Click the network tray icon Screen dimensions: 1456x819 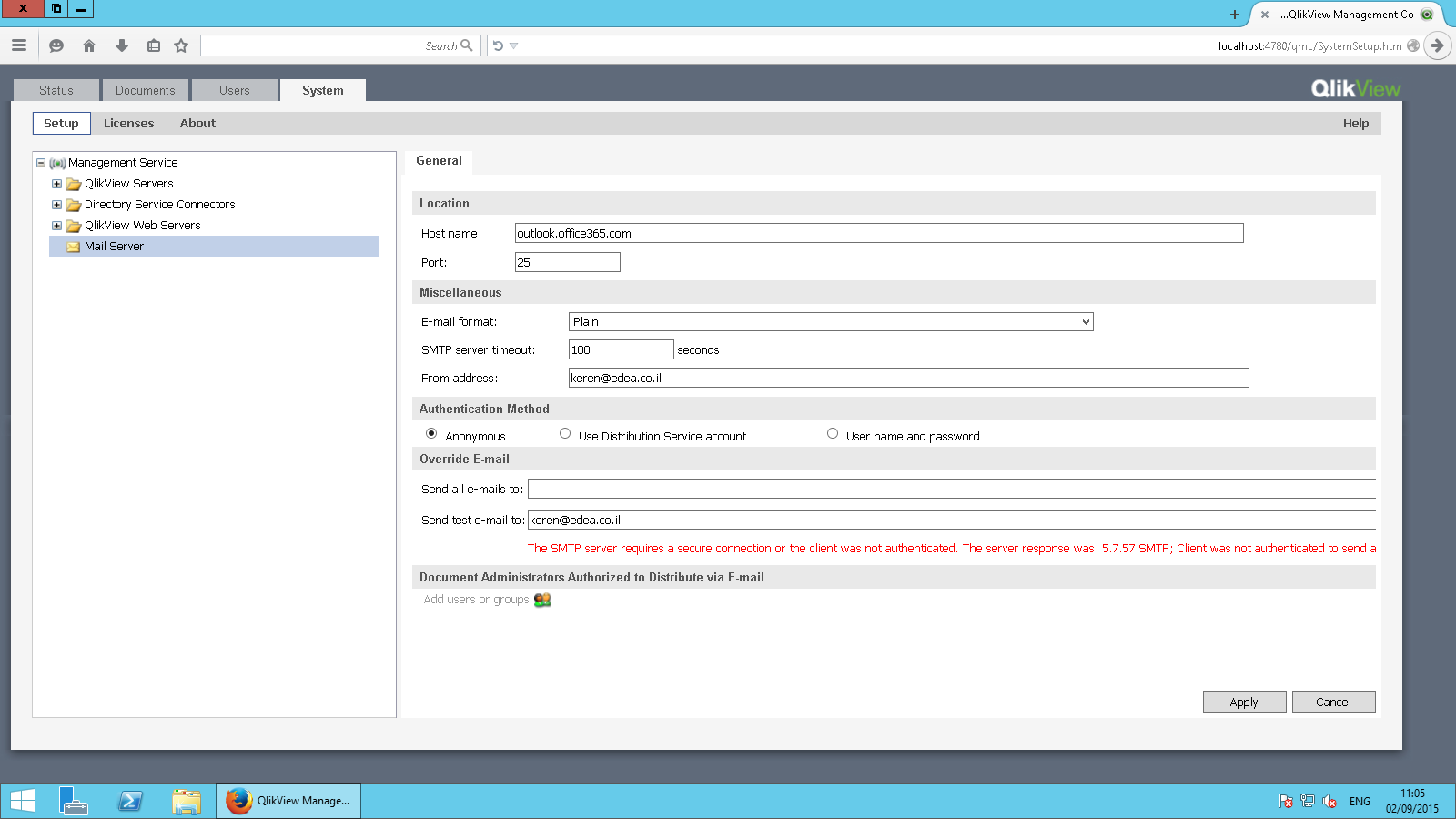(x=1308, y=801)
